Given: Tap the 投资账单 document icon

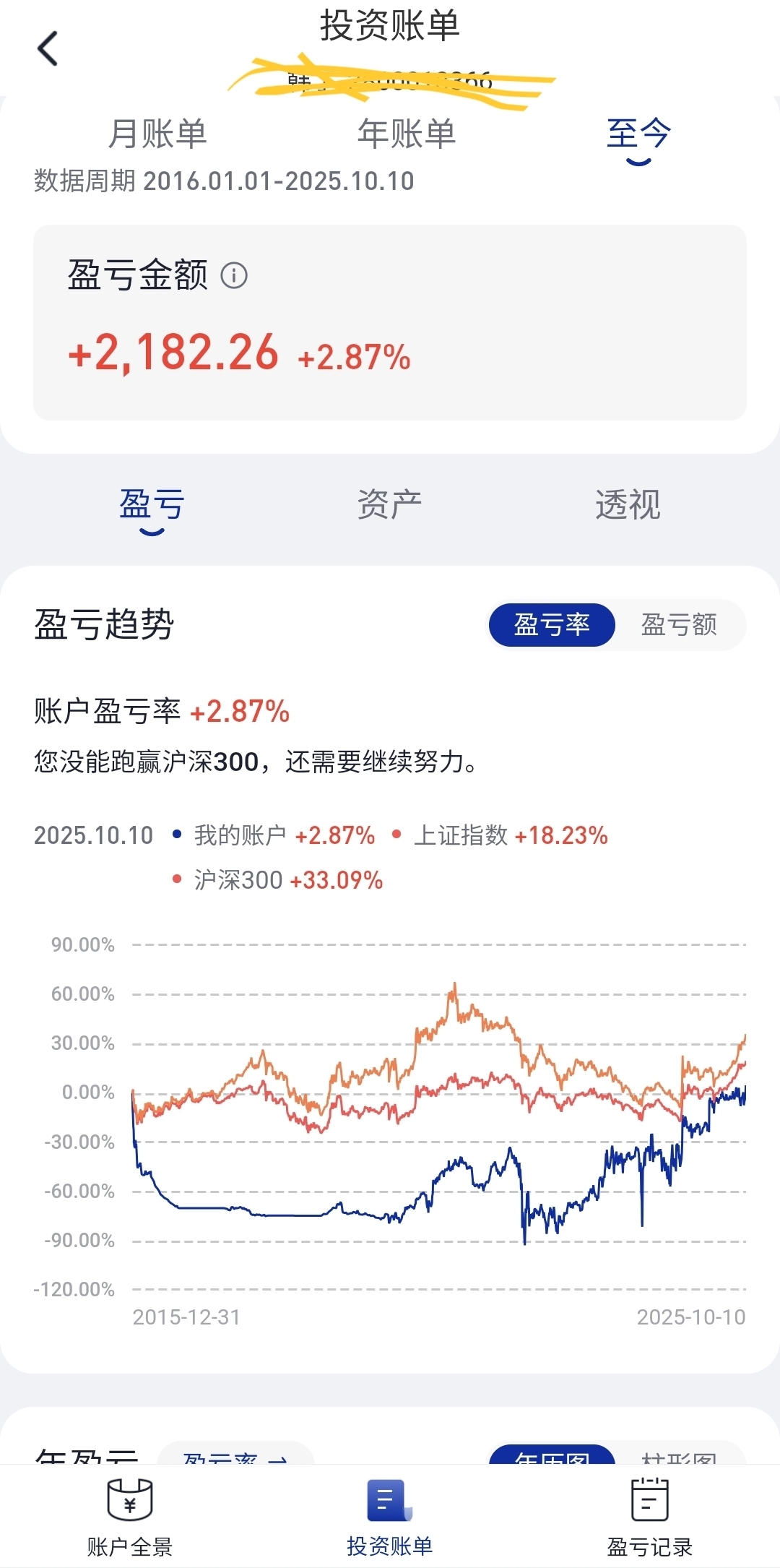Looking at the screenshot, I should 390,1500.
